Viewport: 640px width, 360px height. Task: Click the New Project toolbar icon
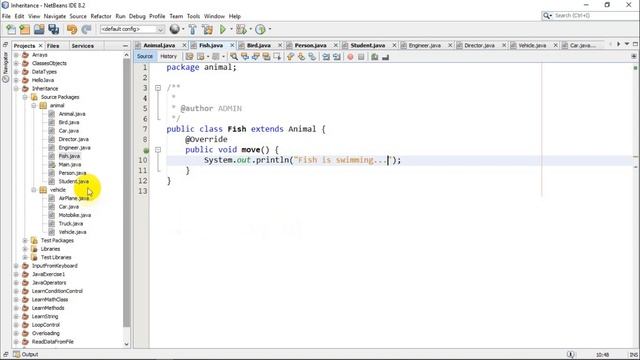[25, 29]
